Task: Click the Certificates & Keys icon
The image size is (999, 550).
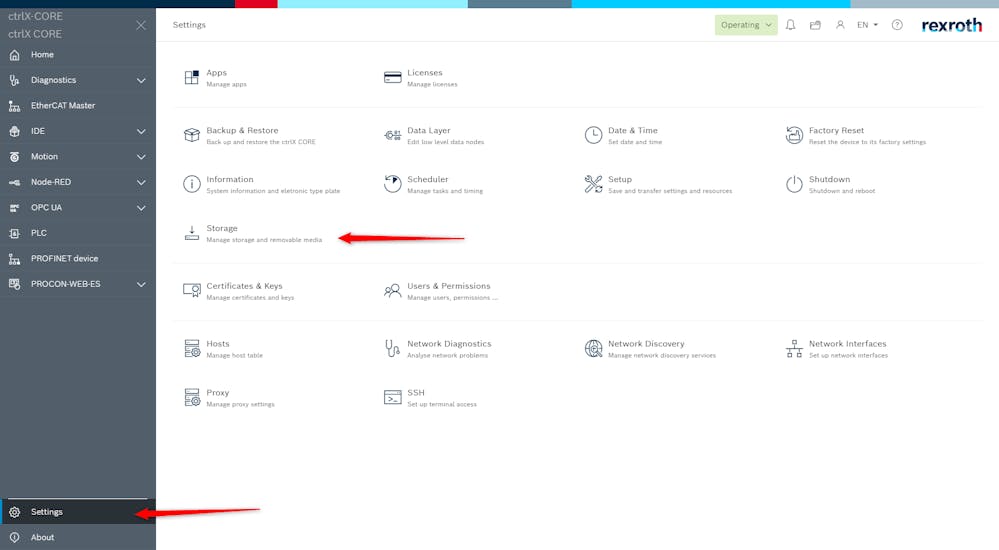Action: click(192, 291)
